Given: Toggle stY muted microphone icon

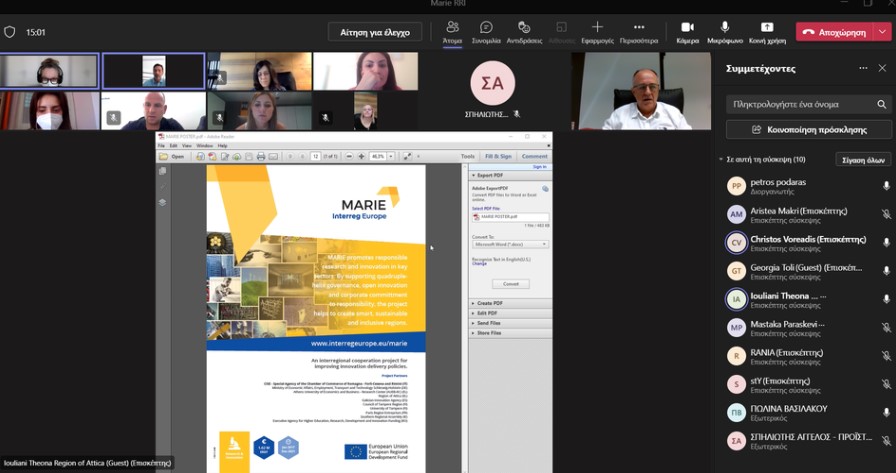Looking at the screenshot, I should 886,384.
